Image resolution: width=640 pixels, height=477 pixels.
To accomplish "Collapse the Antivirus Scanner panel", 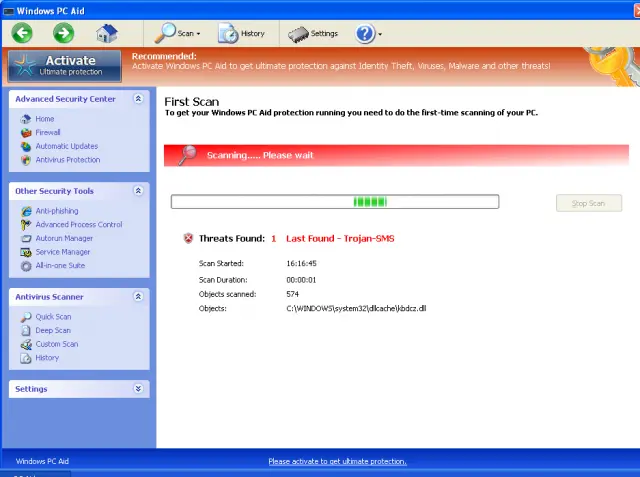I will coord(138,297).
